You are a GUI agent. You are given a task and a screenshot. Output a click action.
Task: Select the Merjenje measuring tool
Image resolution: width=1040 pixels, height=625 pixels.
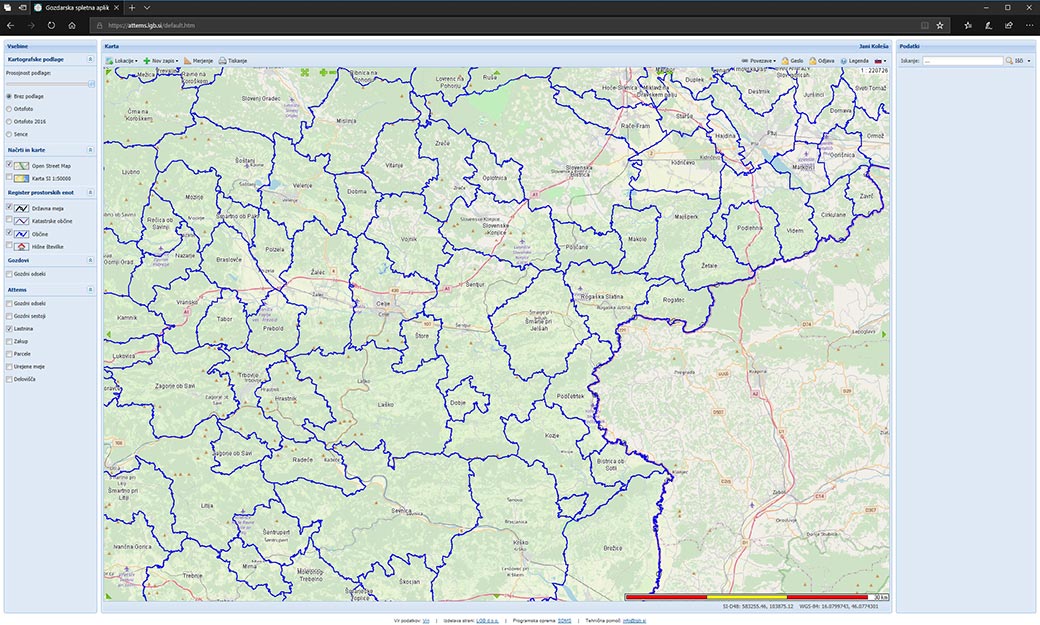coord(188,61)
